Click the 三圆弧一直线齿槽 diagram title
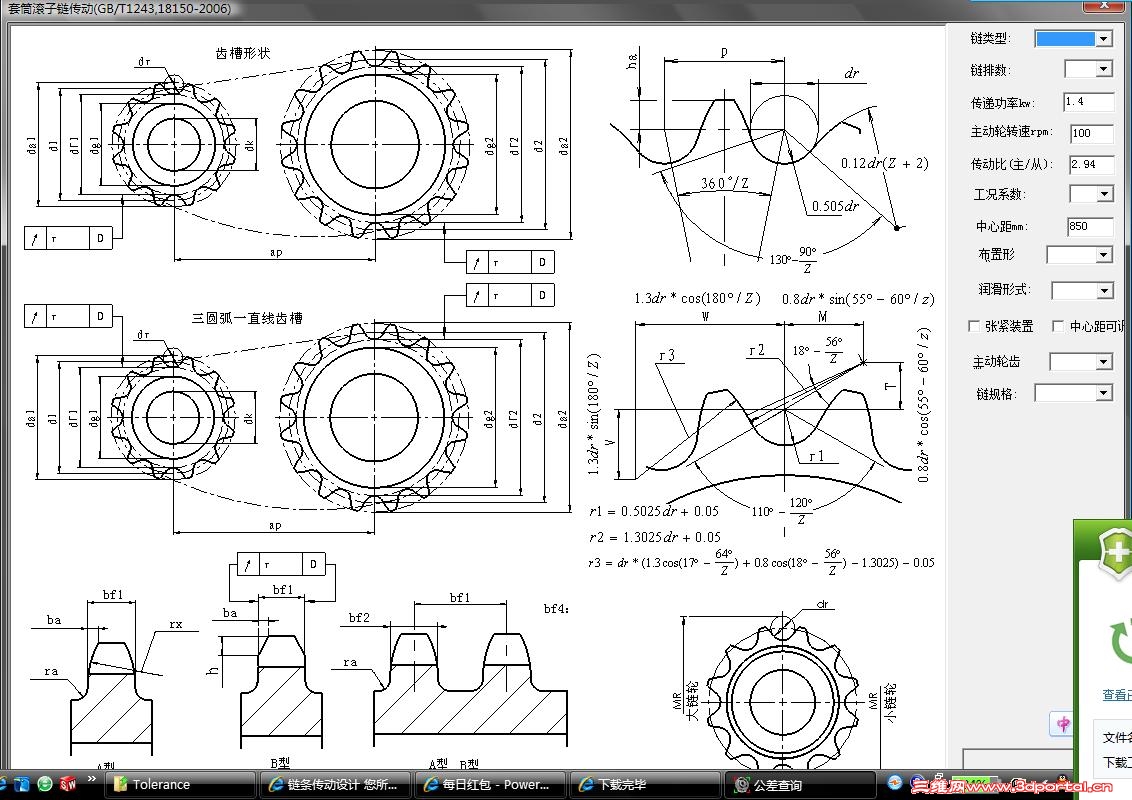 coord(246,318)
